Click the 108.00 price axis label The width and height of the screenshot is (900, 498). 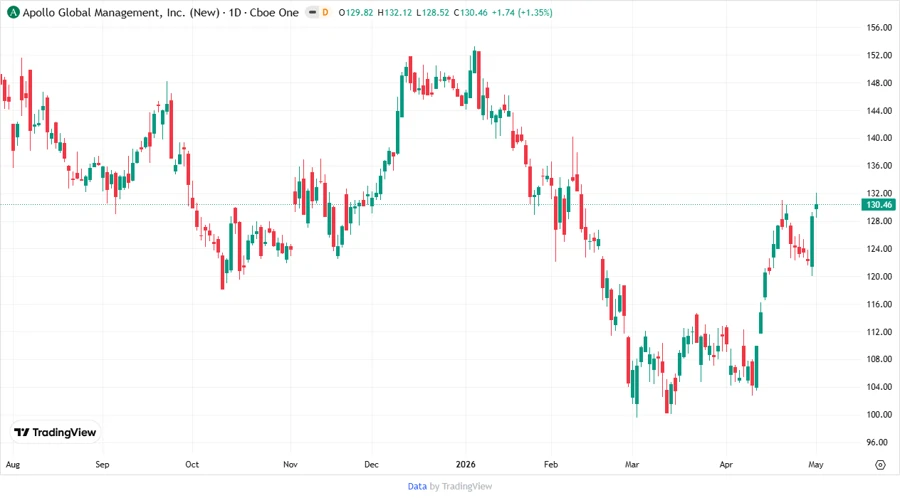pyautogui.click(x=879, y=359)
